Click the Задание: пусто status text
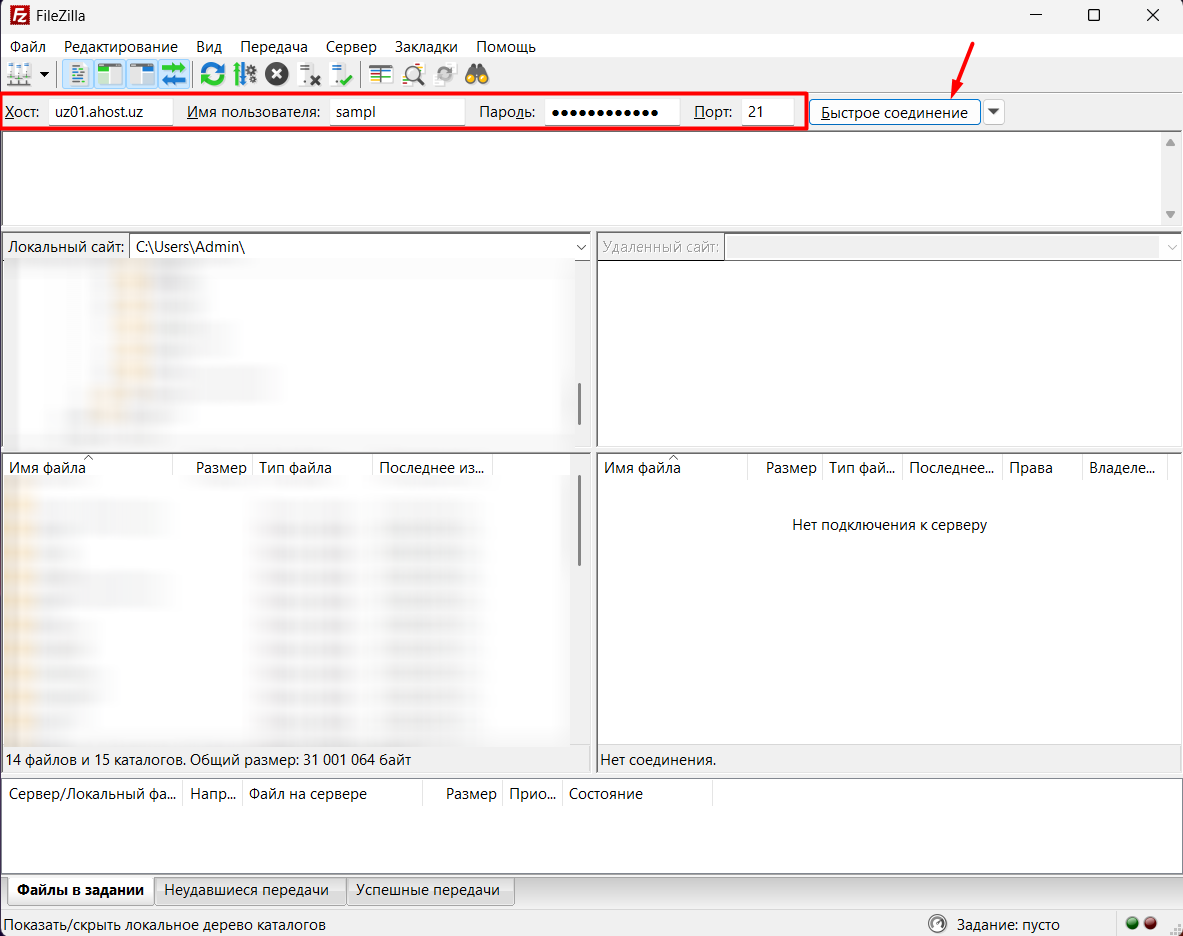Image resolution: width=1183 pixels, height=936 pixels. (x=1008, y=925)
